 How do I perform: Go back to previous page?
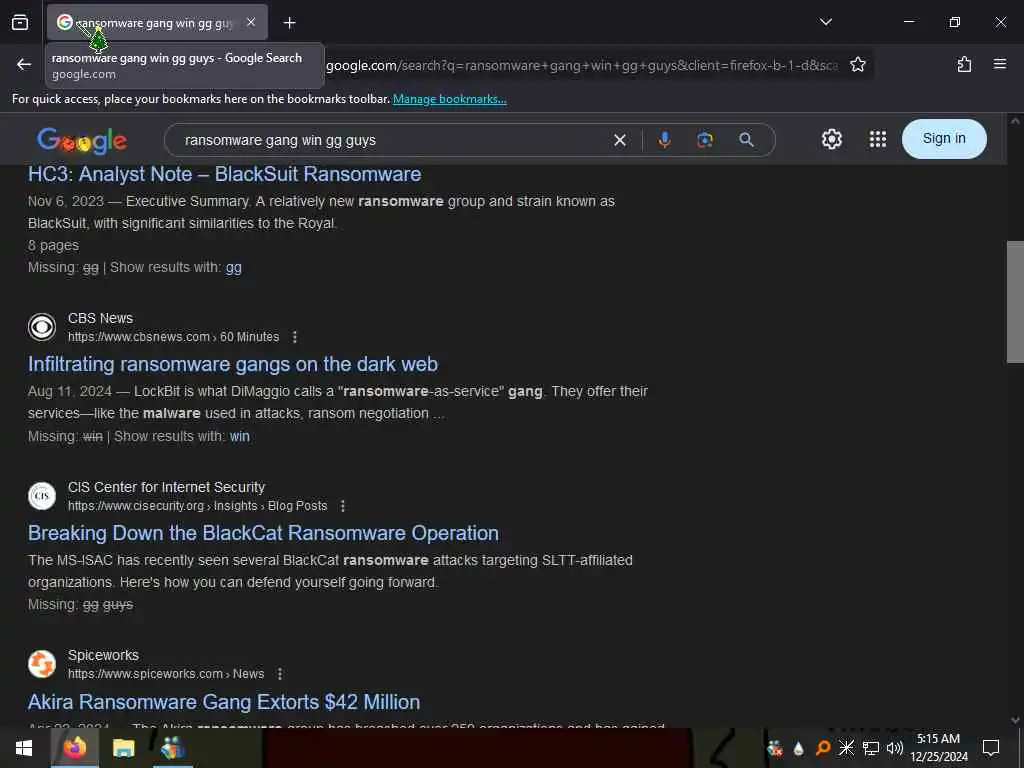tap(24, 64)
